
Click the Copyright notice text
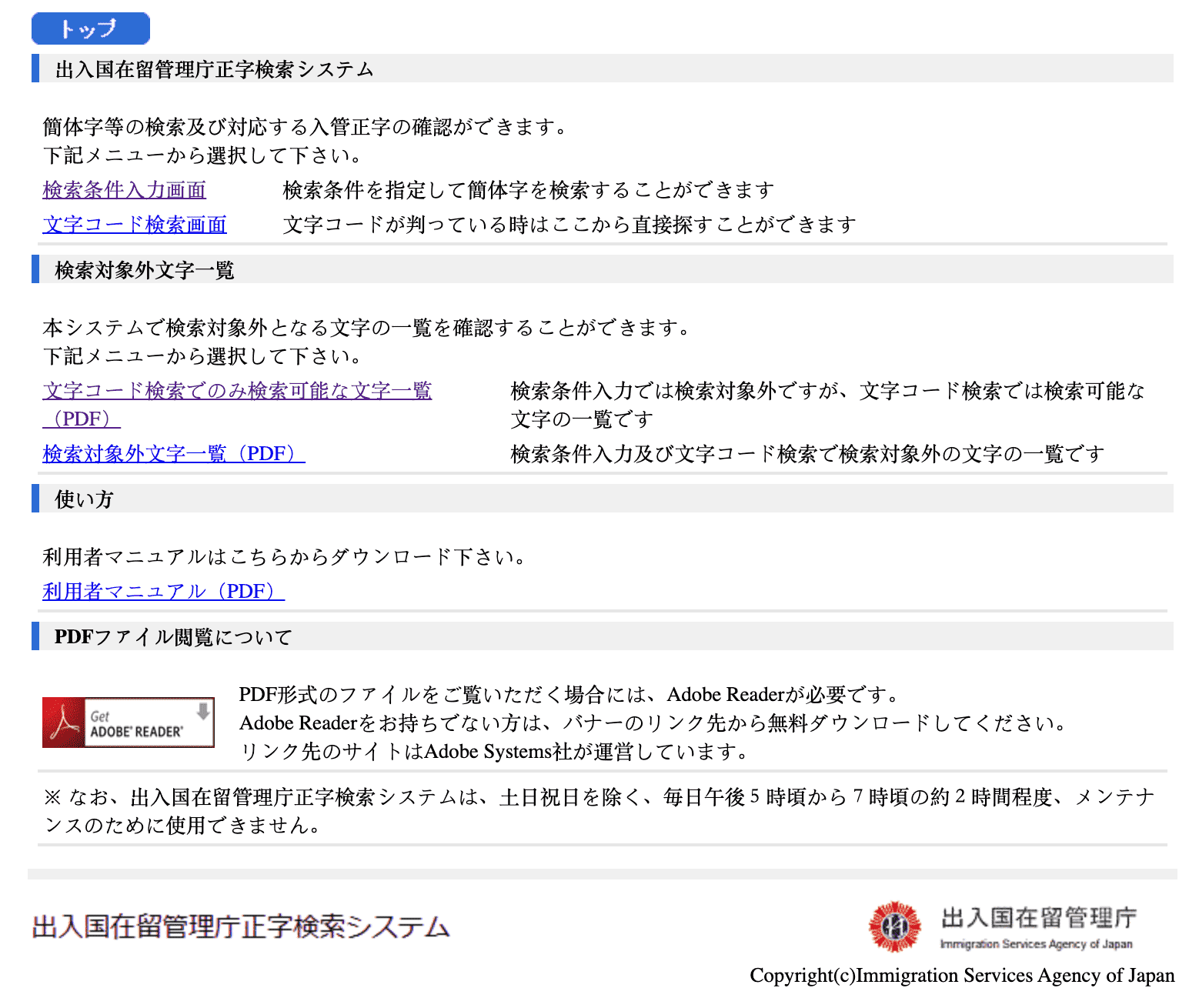click(x=960, y=976)
